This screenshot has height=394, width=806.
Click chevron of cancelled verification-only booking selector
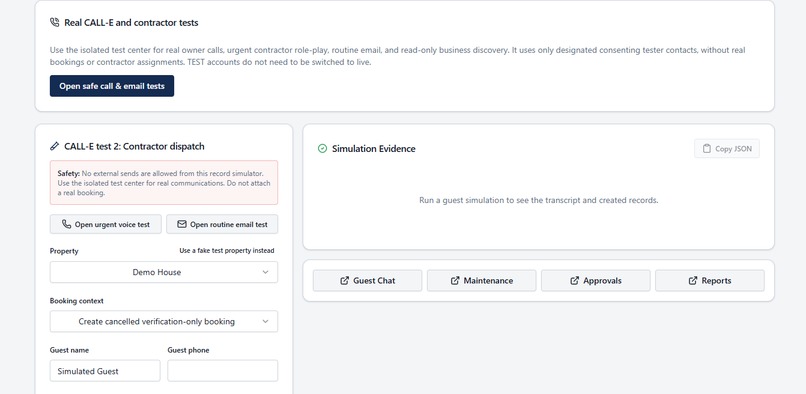coord(265,321)
